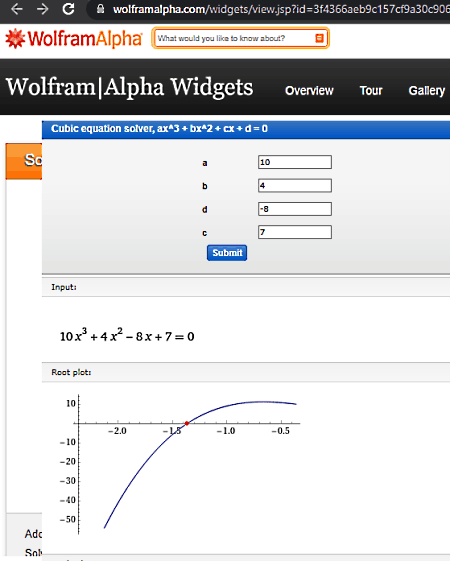Screen dimensions: 450x561
Task: Click the coefficient d input field
Action: [295, 209]
